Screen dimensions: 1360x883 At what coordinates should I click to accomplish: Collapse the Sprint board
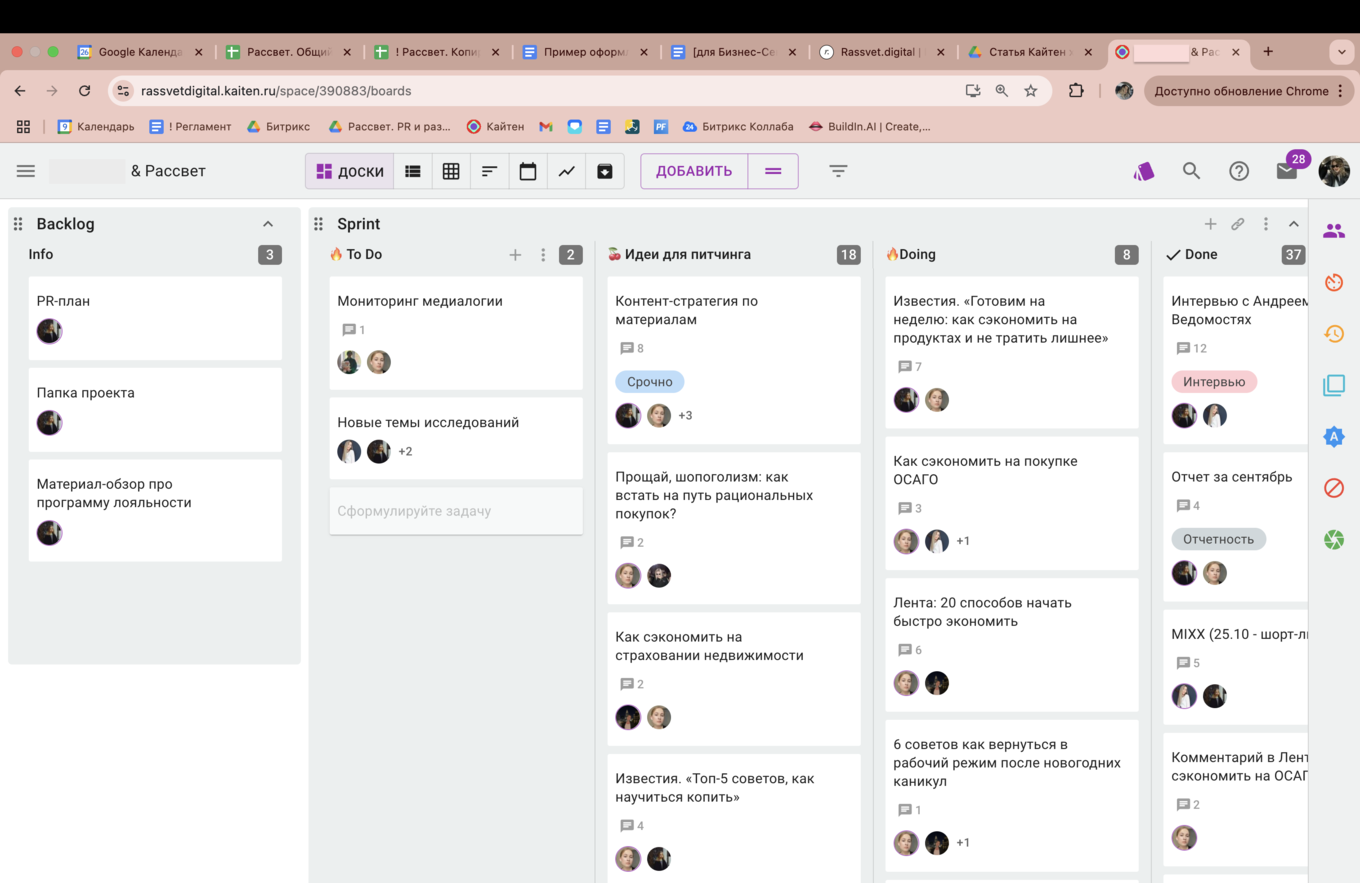[1293, 224]
